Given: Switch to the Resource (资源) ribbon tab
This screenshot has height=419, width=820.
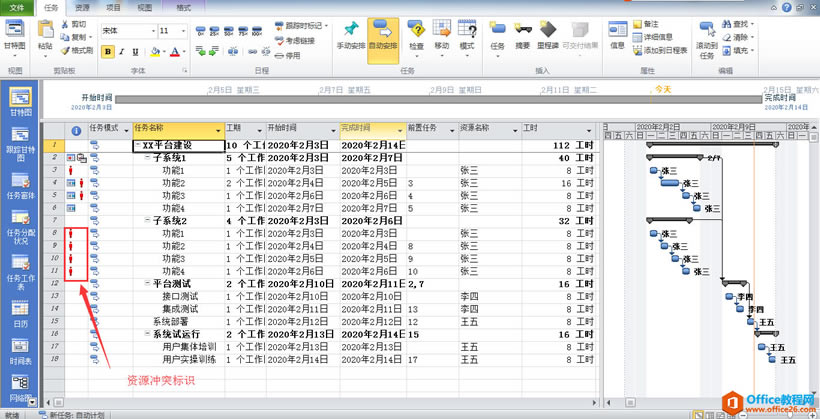Looking at the screenshot, I should click(82, 7).
